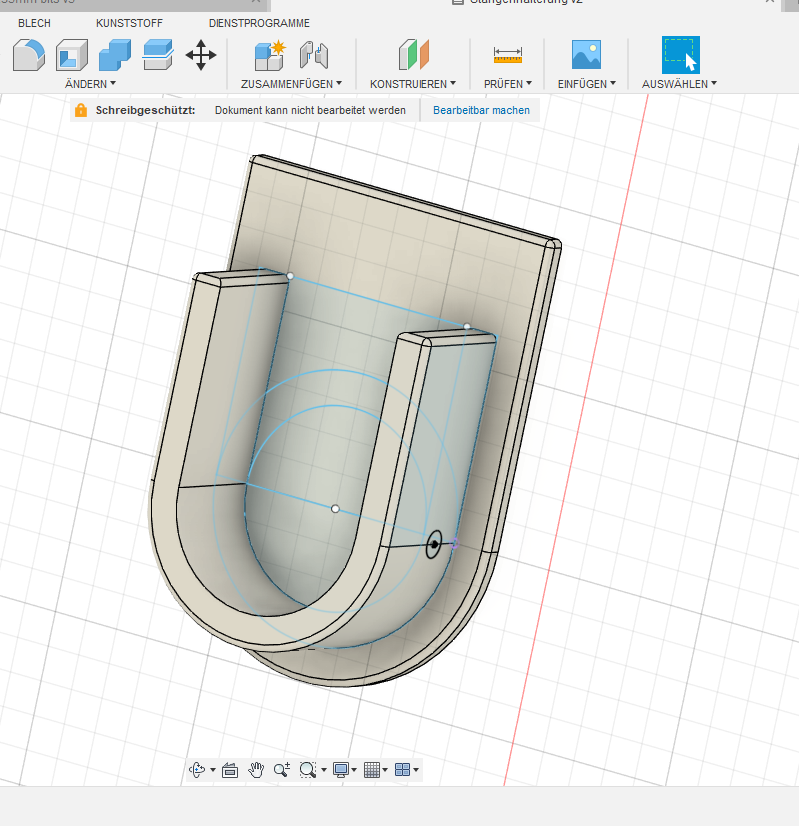Open the arrow next to Grid icon
The height and width of the screenshot is (826, 799).
point(385,770)
